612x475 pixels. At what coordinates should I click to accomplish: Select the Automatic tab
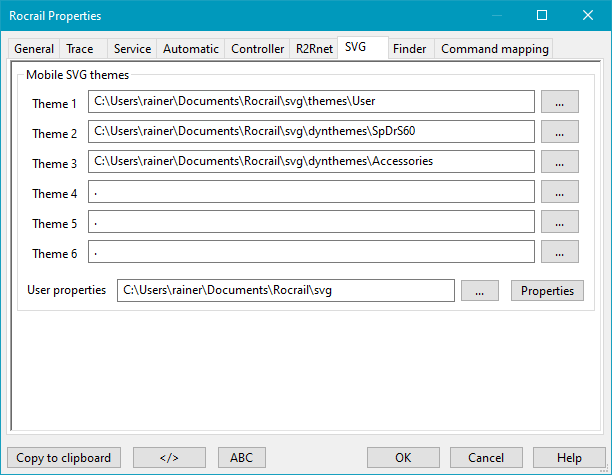(x=190, y=49)
